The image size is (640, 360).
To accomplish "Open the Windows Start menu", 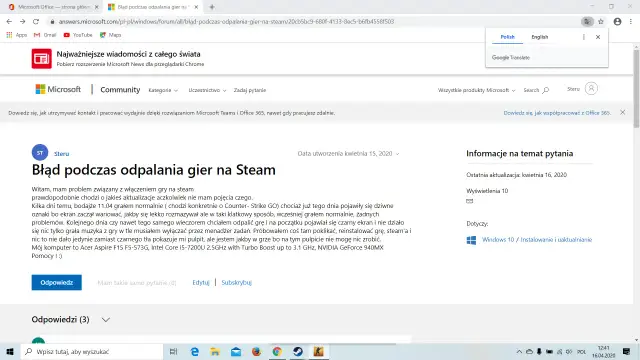I will [10, 351].
